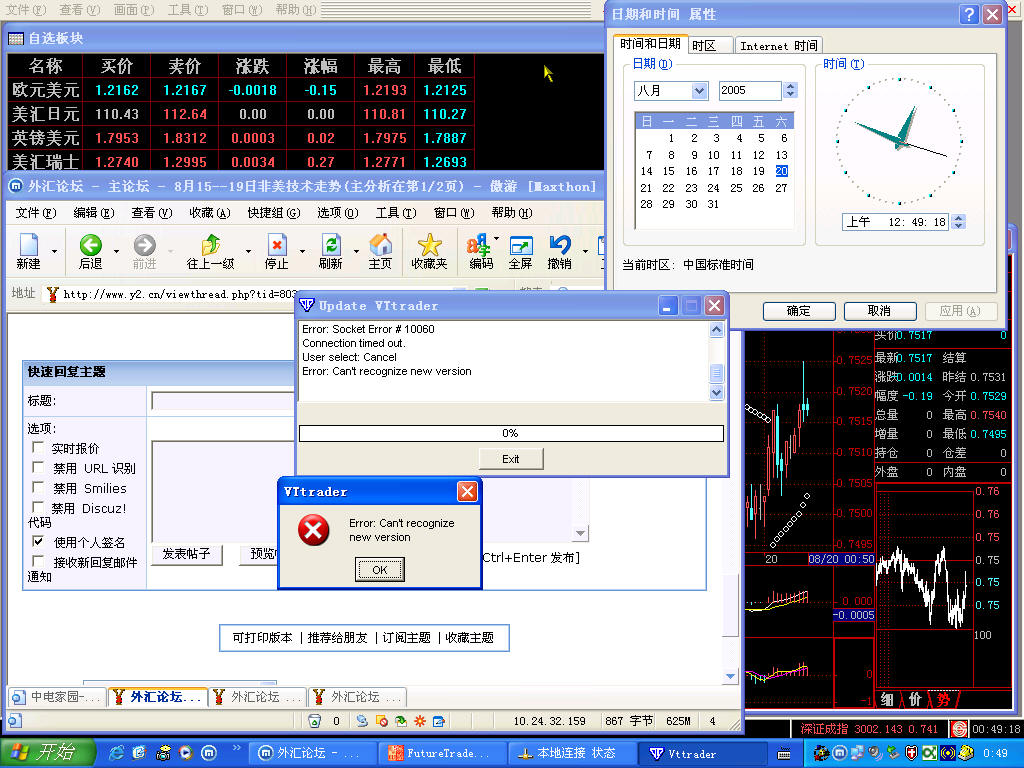This screenshot has height=768, width=1024.
Task: Stop page loading with the 停止 icon
Action: click(x=276, y=245)
